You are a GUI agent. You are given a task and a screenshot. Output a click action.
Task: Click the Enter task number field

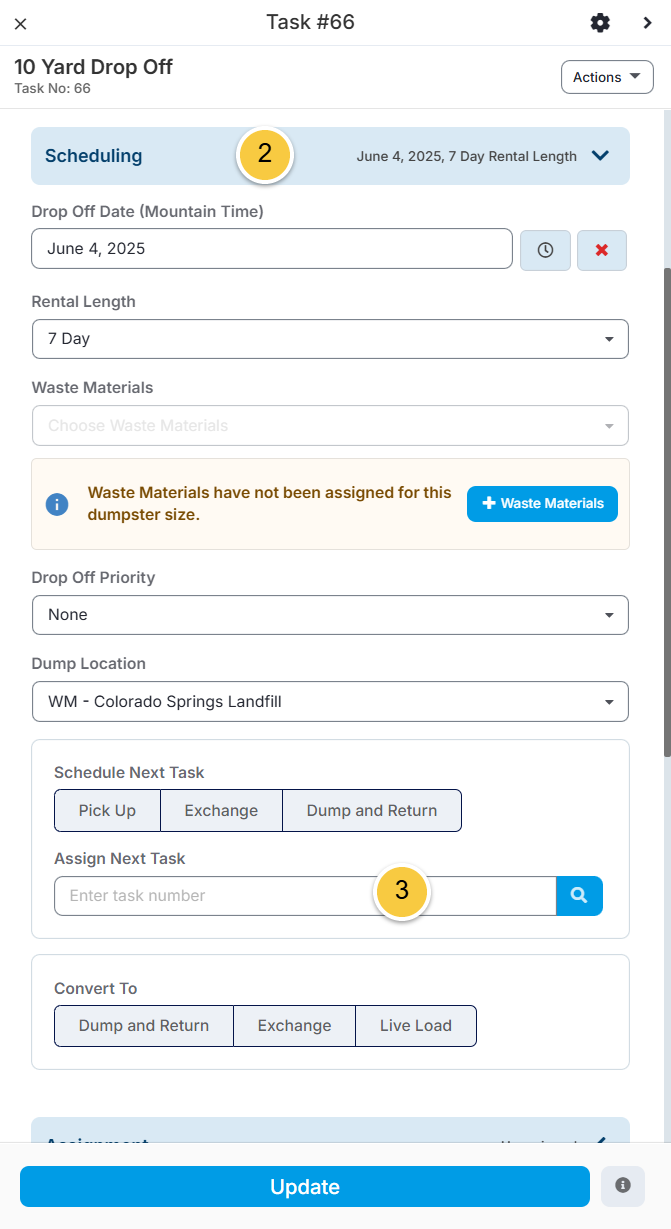305,896
